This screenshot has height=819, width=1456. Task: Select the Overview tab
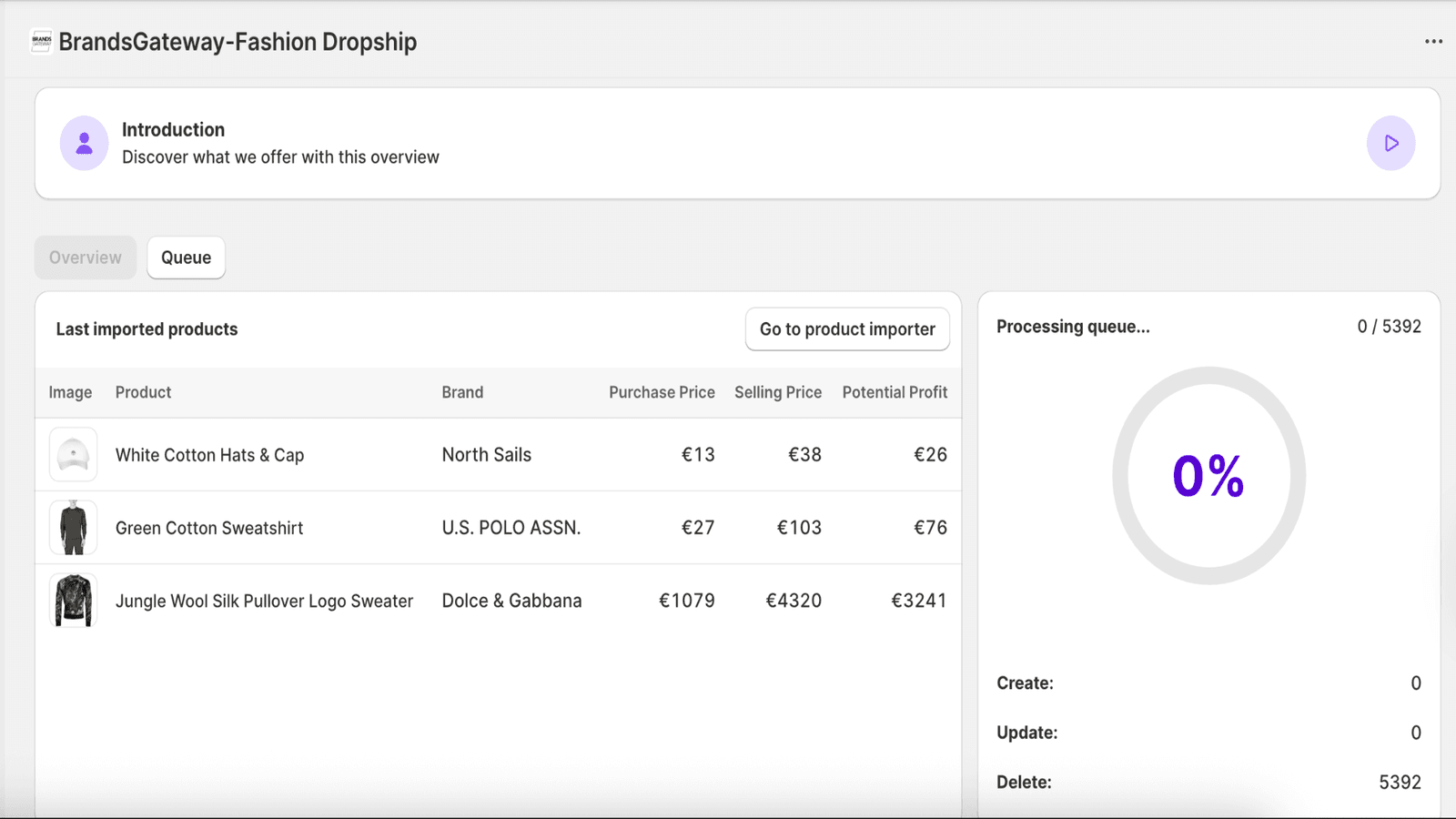(85, 258)
